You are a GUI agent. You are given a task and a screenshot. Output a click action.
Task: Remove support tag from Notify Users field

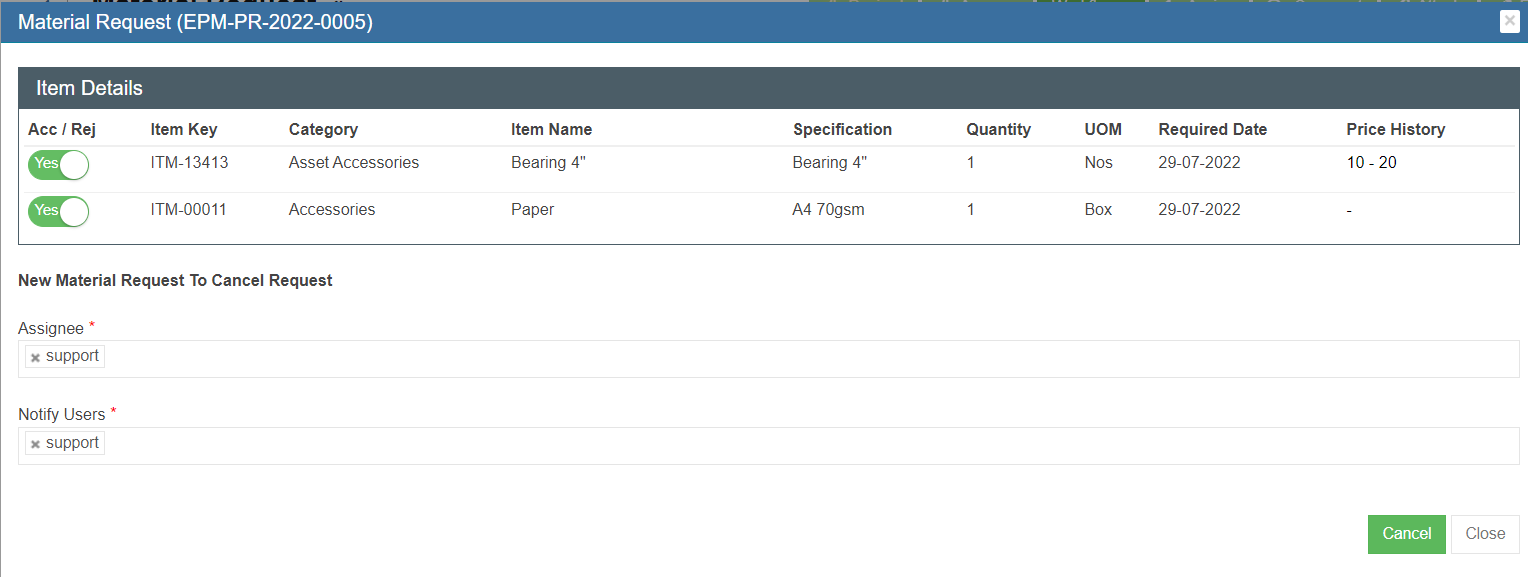(x=35, y=445)
